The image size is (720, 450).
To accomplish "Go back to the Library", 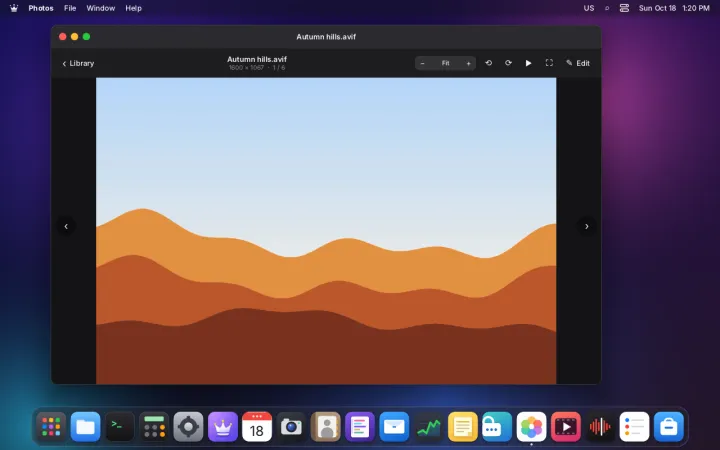I will pyautogui.click(x=78, y=63).
